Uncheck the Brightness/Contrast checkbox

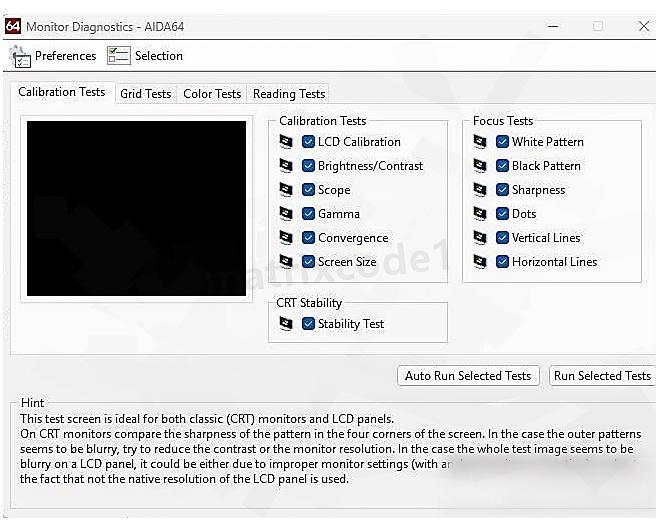pyautogui.click(x=308, y=166)
